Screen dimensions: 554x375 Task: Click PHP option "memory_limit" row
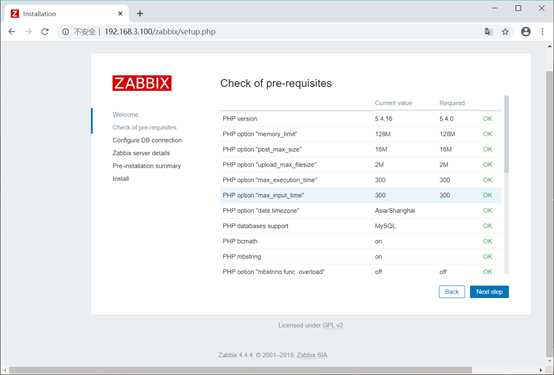360,134
